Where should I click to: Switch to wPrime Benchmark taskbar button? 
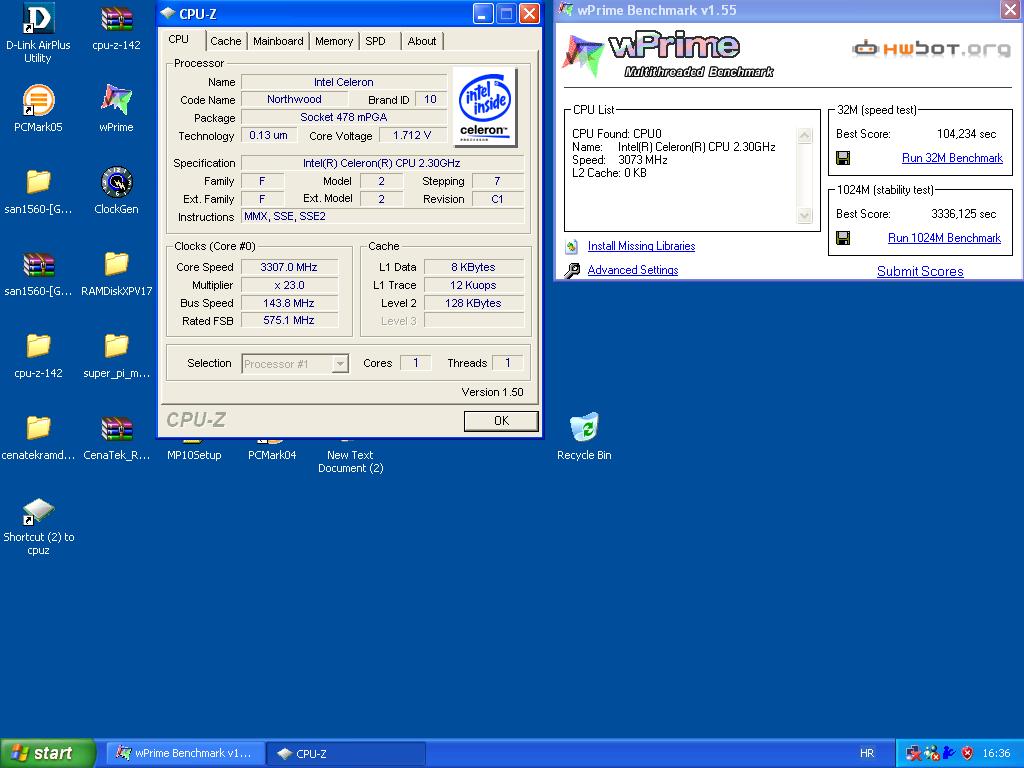click(185, 753)
